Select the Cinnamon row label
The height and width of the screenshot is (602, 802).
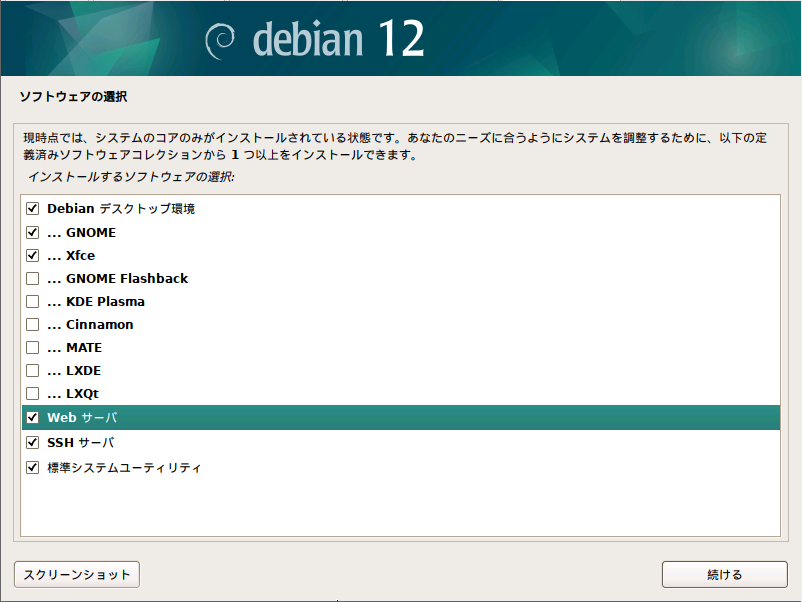pos(91,324)
